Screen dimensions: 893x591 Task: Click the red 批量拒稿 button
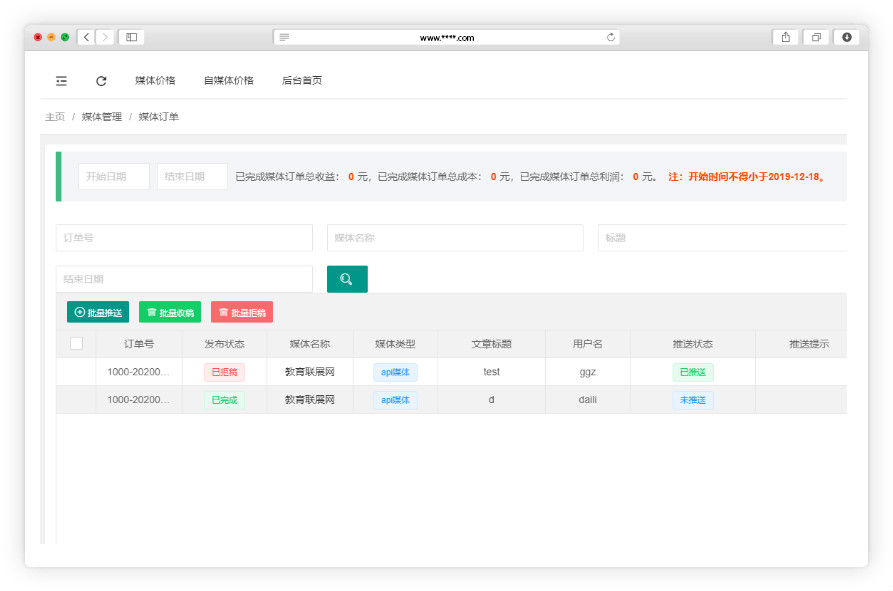pos(242,312)
